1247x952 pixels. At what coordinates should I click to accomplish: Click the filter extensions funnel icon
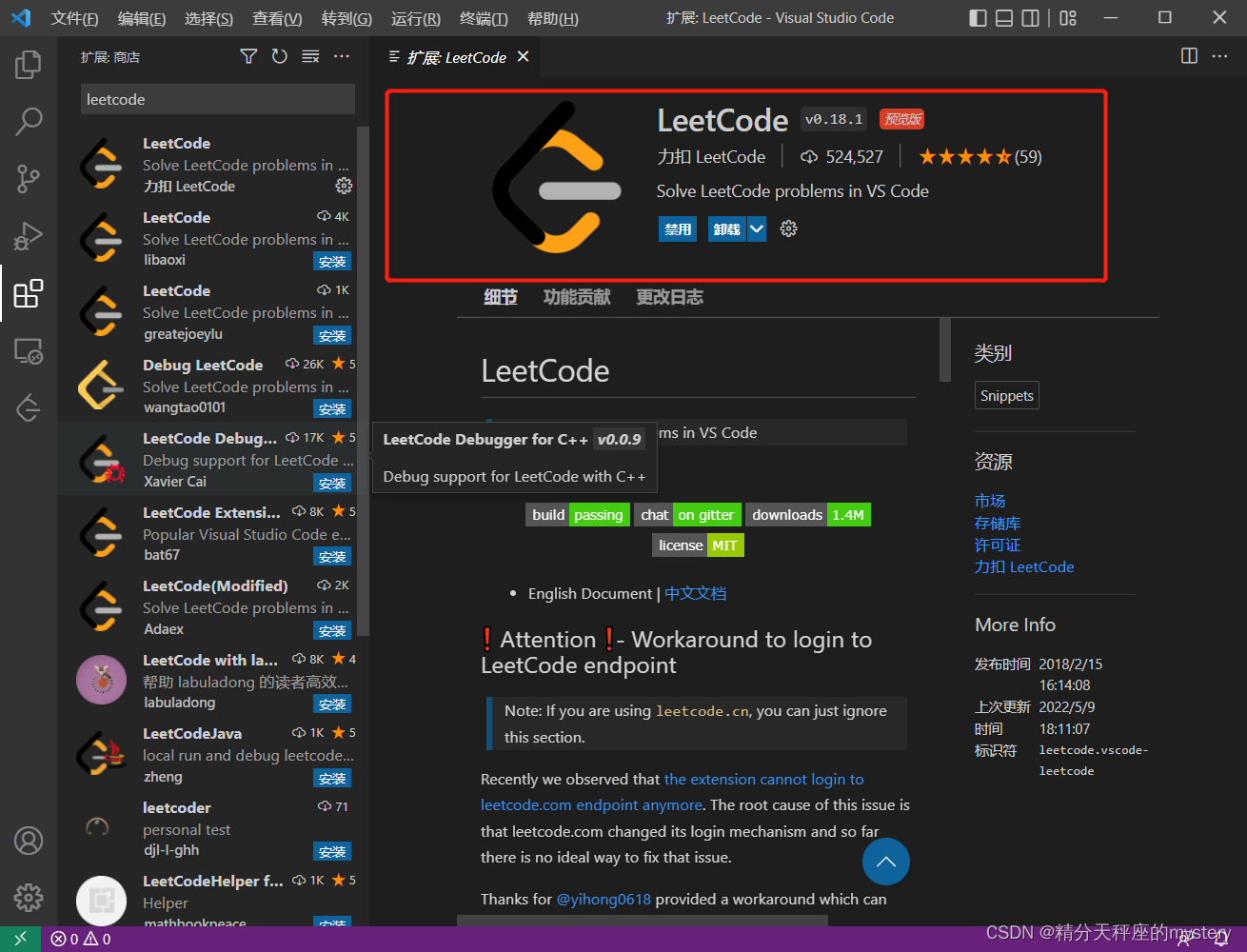point(247,56)
